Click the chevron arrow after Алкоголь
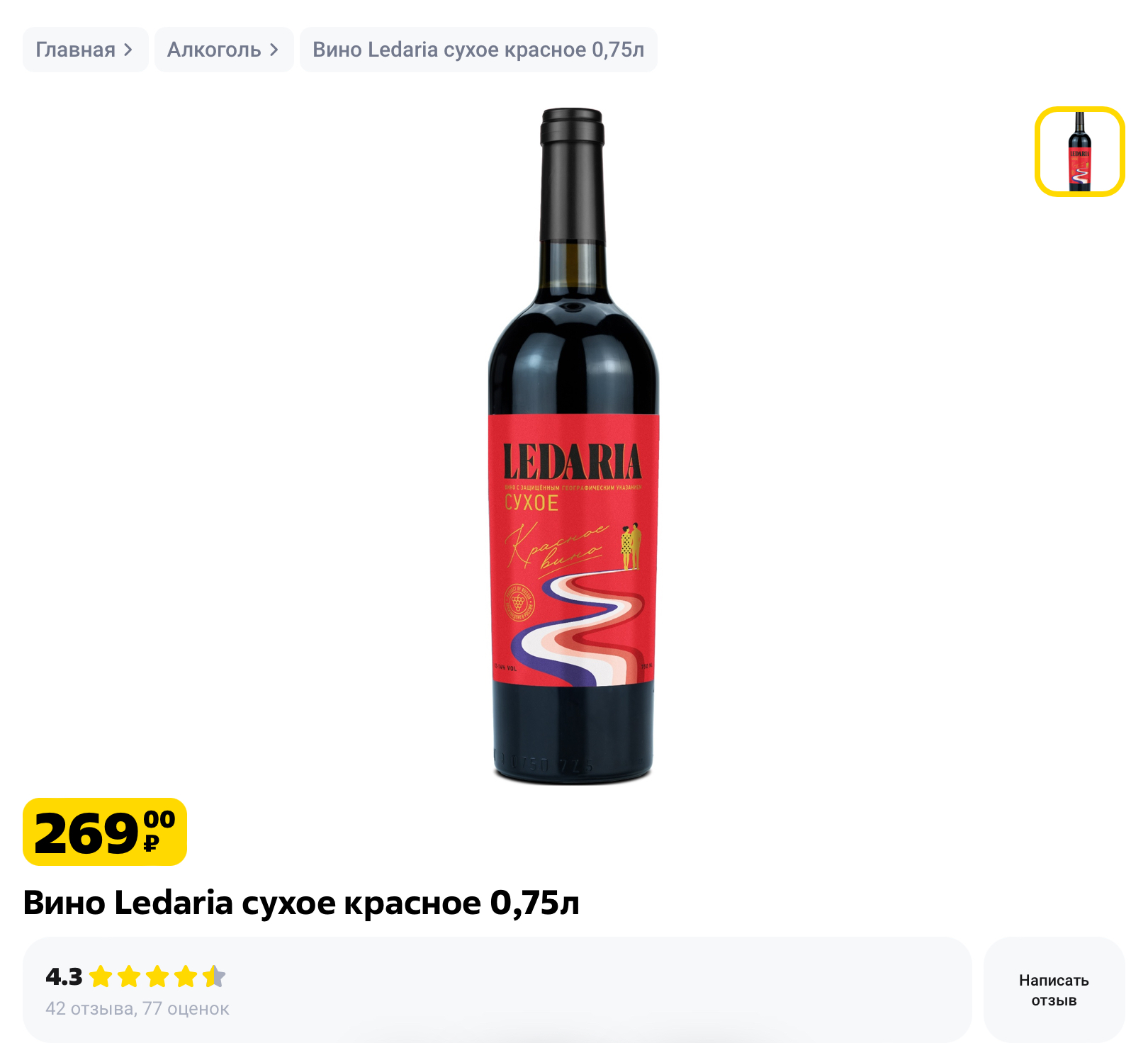The width and height of the screenshot is (1148, 1043). pos(274,50)
